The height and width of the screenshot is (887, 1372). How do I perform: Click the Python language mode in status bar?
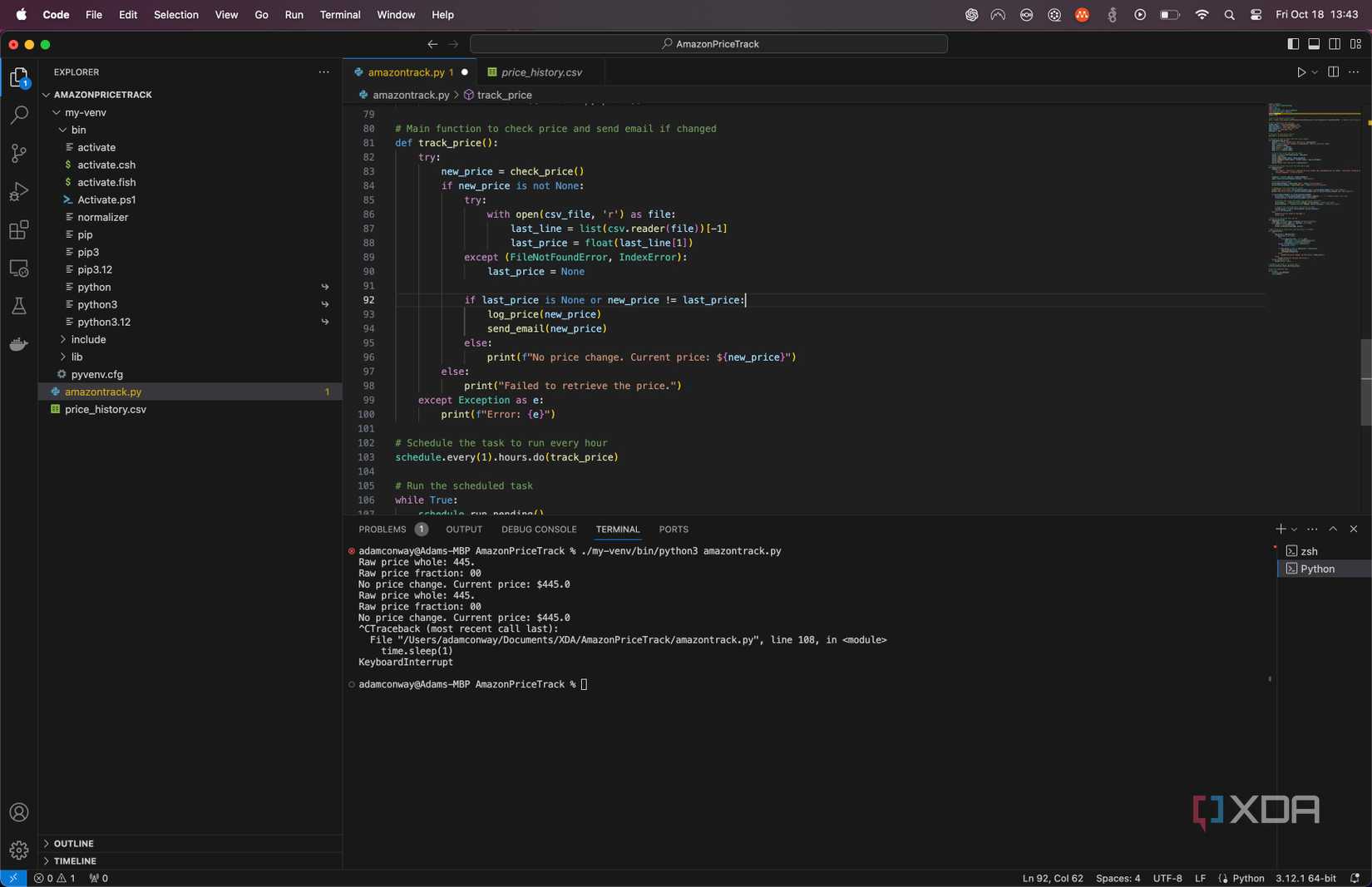coord(1248,878)
